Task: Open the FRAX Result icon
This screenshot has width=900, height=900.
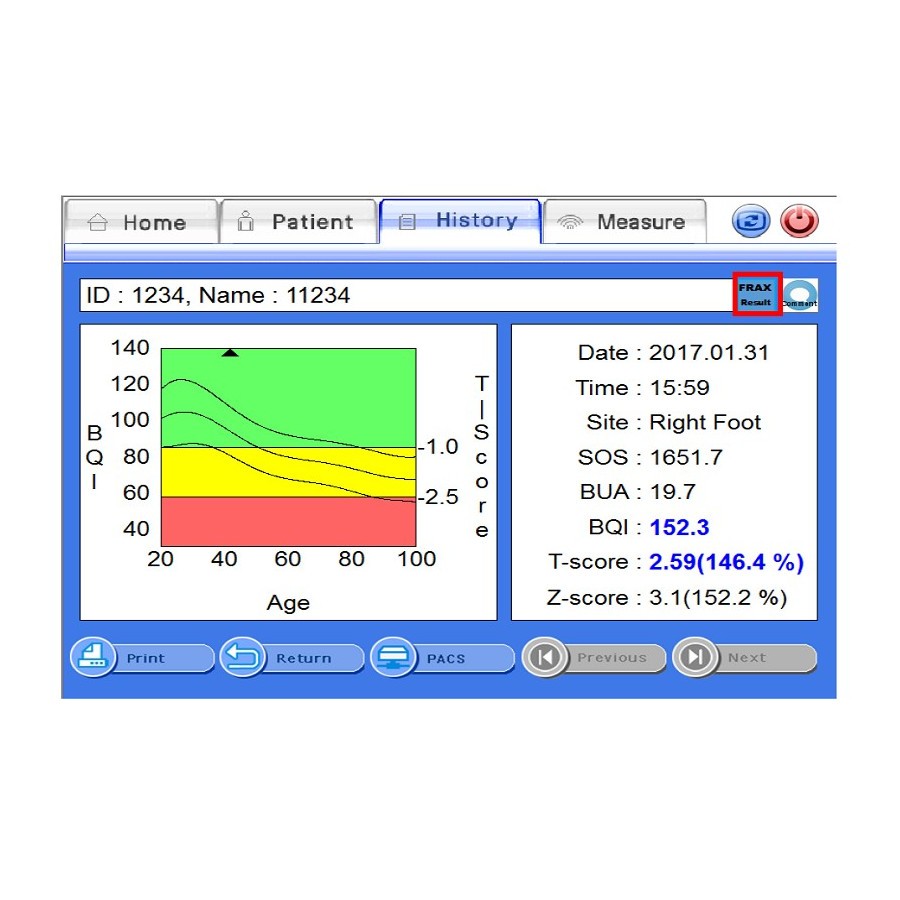Action: [756, 294]
